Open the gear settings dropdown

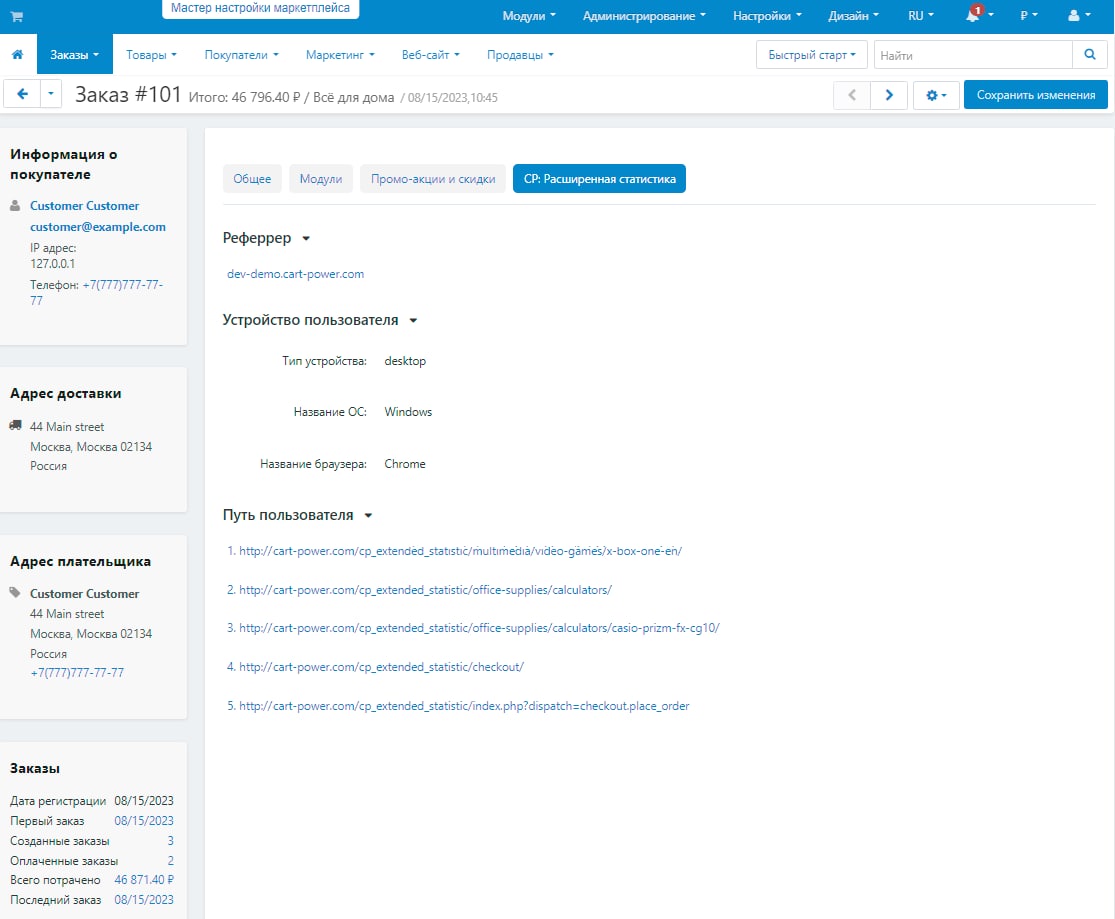[x=936, y=95]
